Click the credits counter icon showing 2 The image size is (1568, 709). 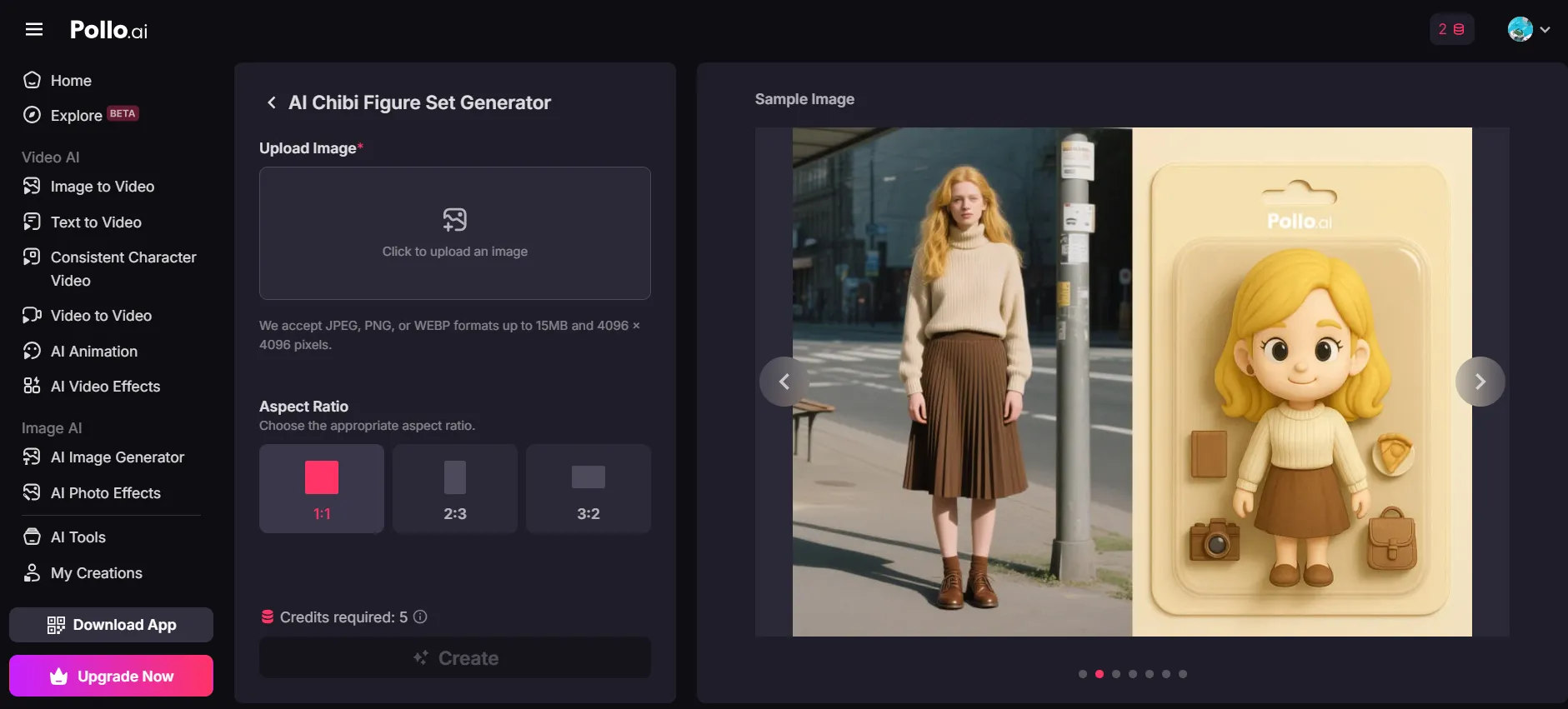1451,29
